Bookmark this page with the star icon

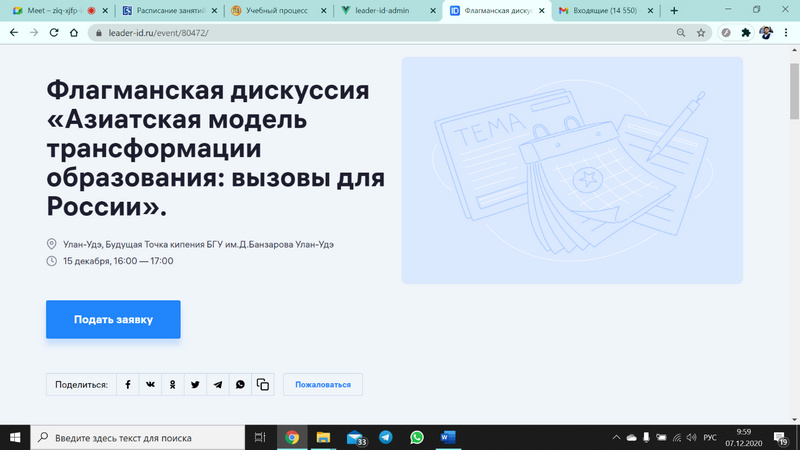(x=701, y=32)
